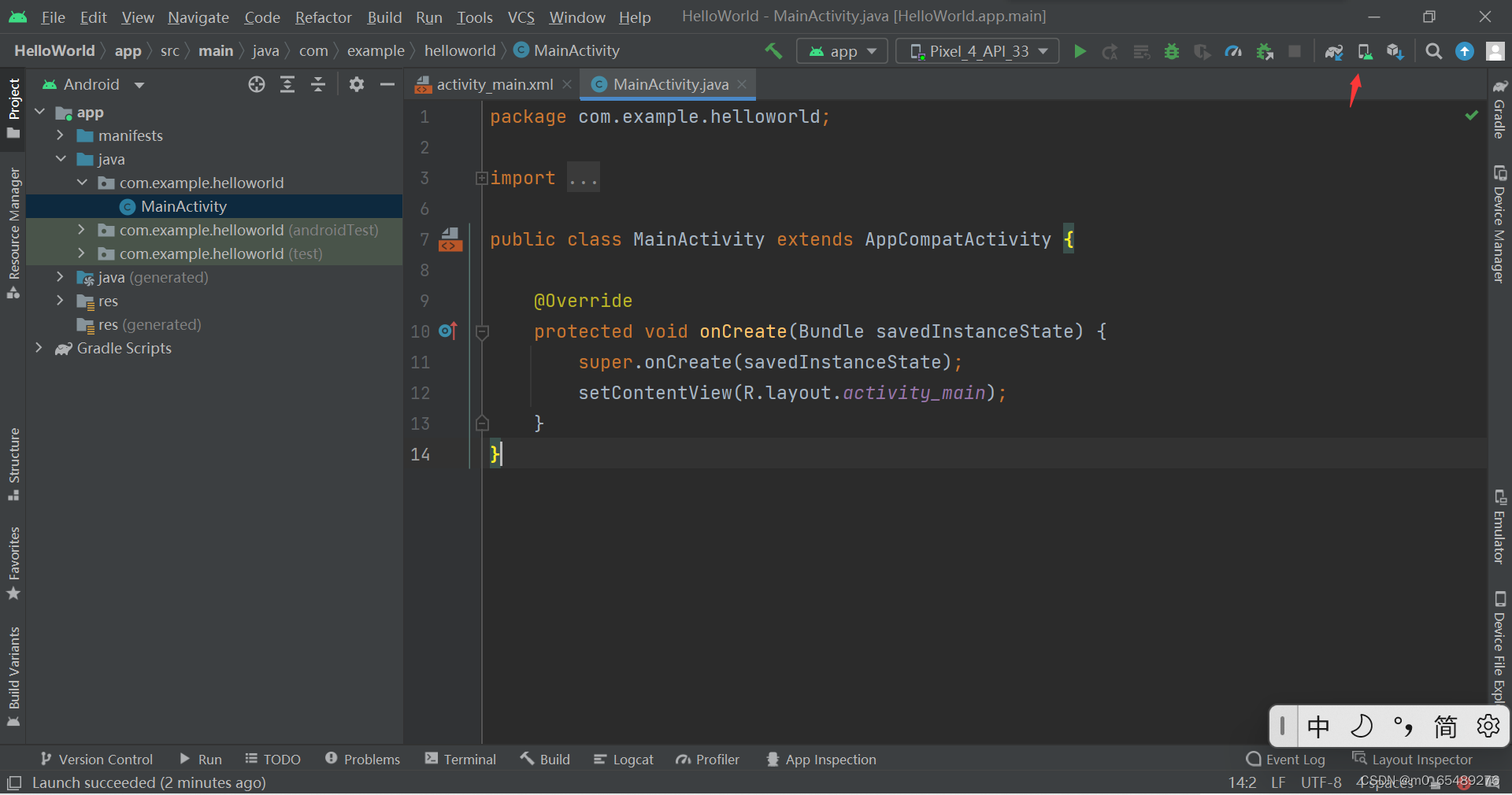Image resolution: width=1512 pixels, height=795 pixels.
Task: Toggle Build Variants side panel
Action: click(x=13, y=677)
